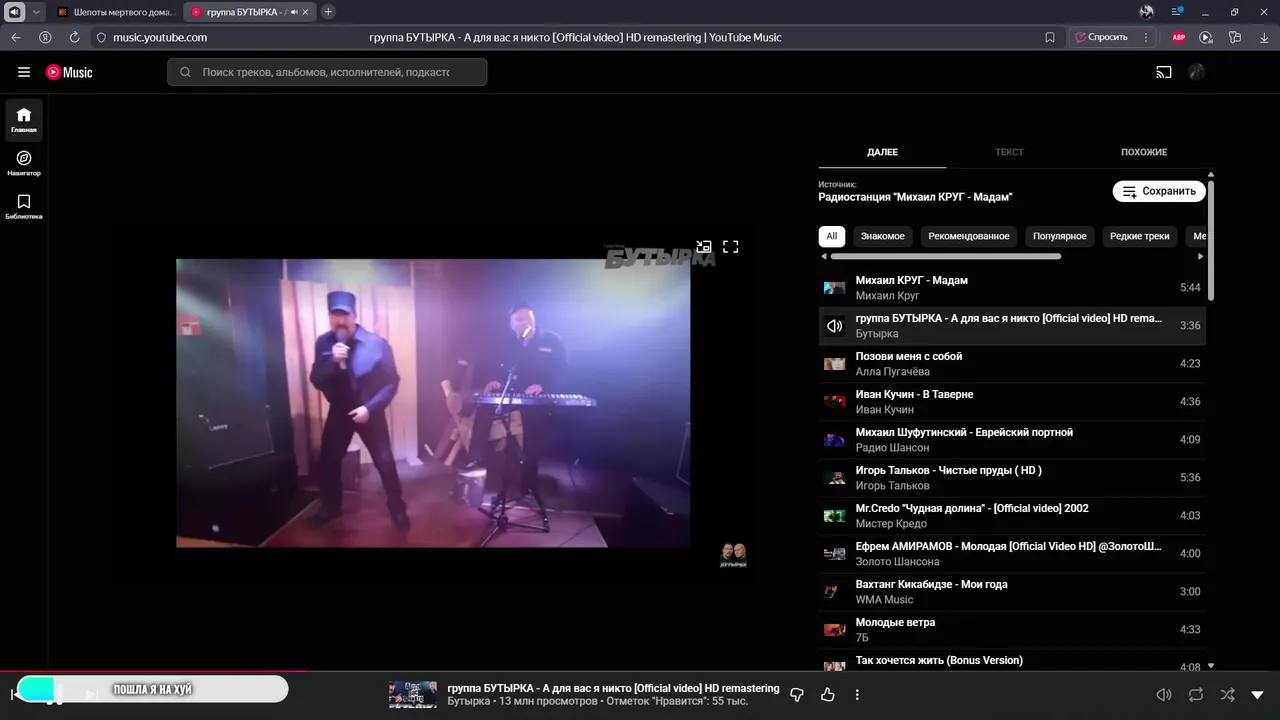
Task: Bookmark this page
Action: [1050, 37]
